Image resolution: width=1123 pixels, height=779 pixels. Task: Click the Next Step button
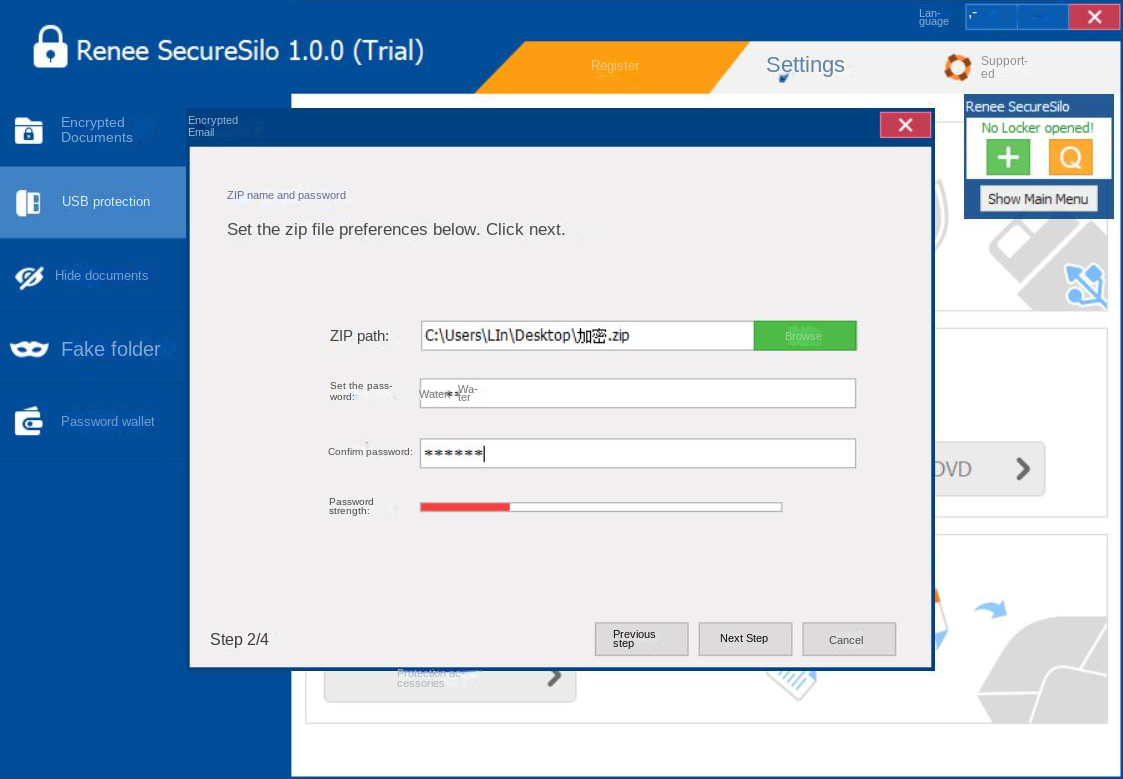click(744, 639)
